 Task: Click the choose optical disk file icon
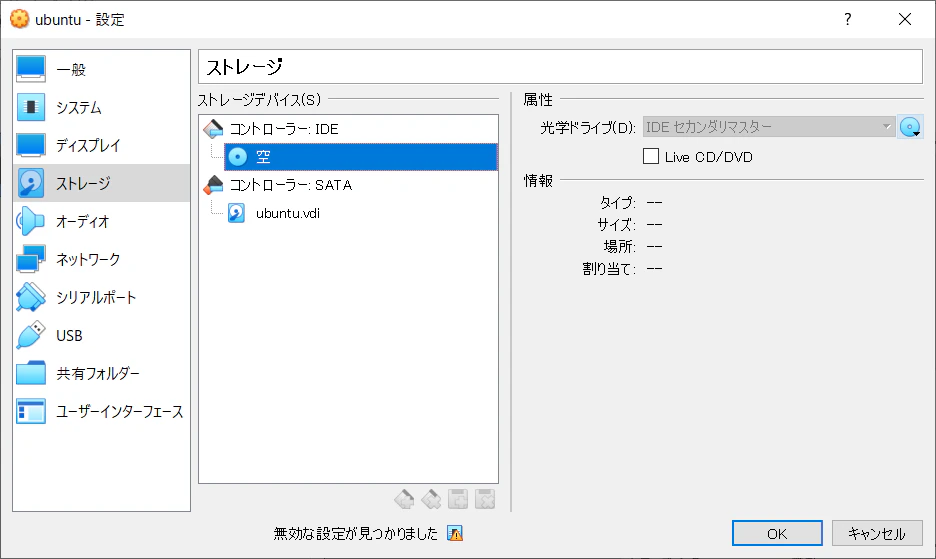click(x=910, y=127)
